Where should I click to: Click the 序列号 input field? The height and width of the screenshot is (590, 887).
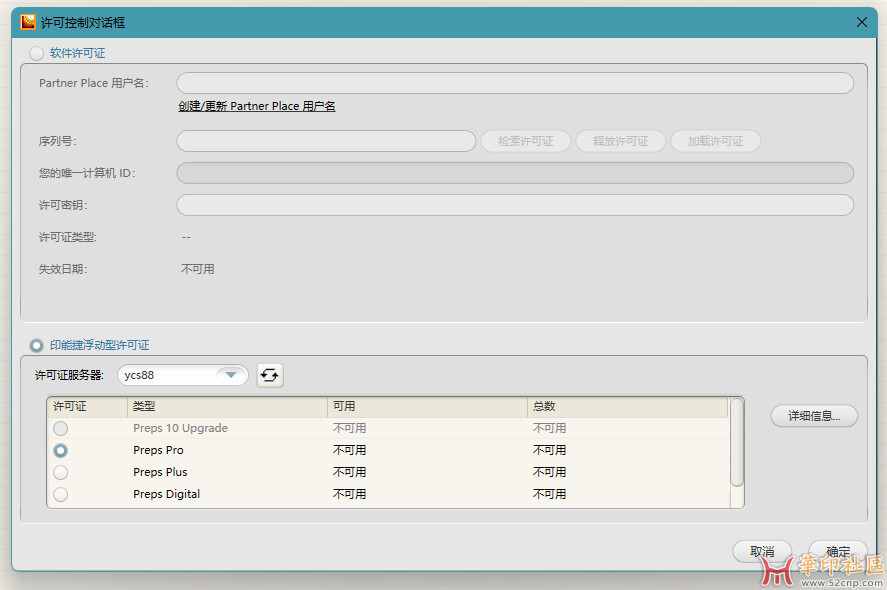pyautogui.click(x=326, y=141)
